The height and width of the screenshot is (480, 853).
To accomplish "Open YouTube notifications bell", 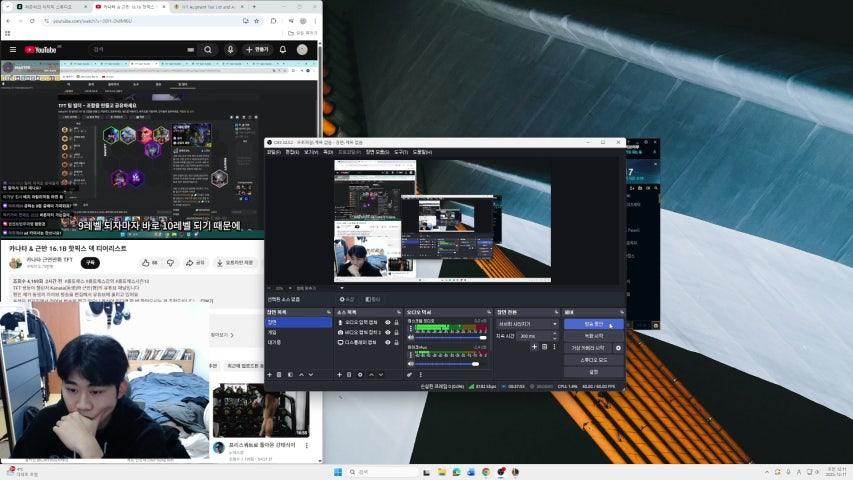I will [x=281, y=49].
